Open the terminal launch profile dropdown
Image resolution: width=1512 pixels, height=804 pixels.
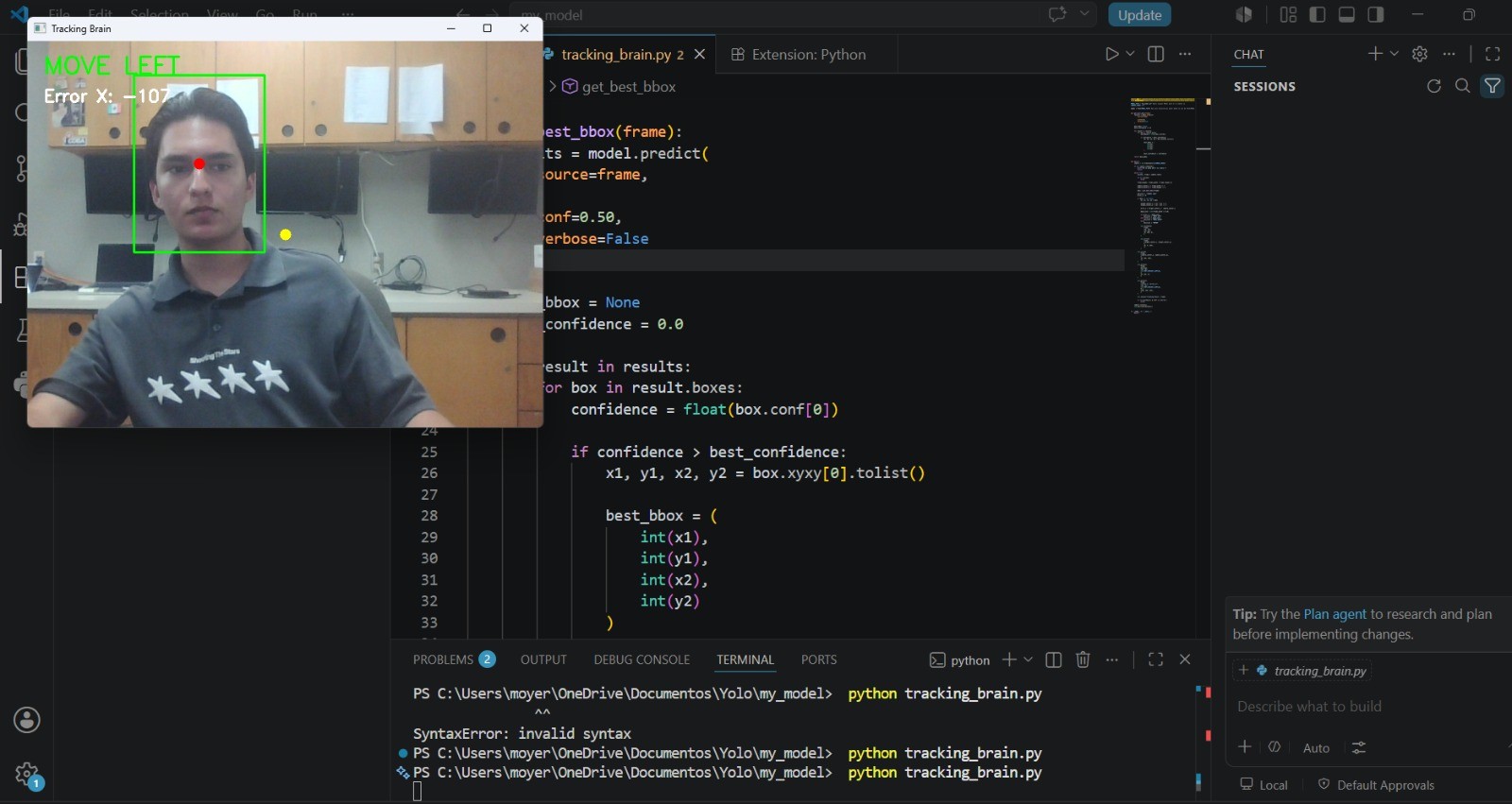coord(1028,659)
